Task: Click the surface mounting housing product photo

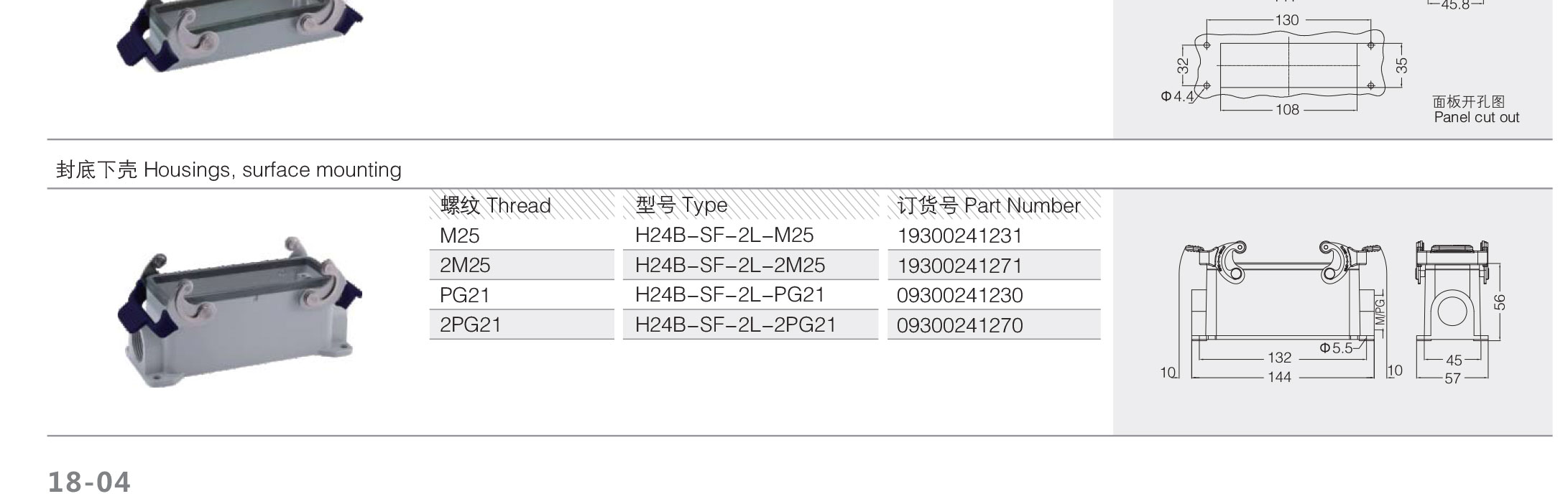Action: [240, 312]
